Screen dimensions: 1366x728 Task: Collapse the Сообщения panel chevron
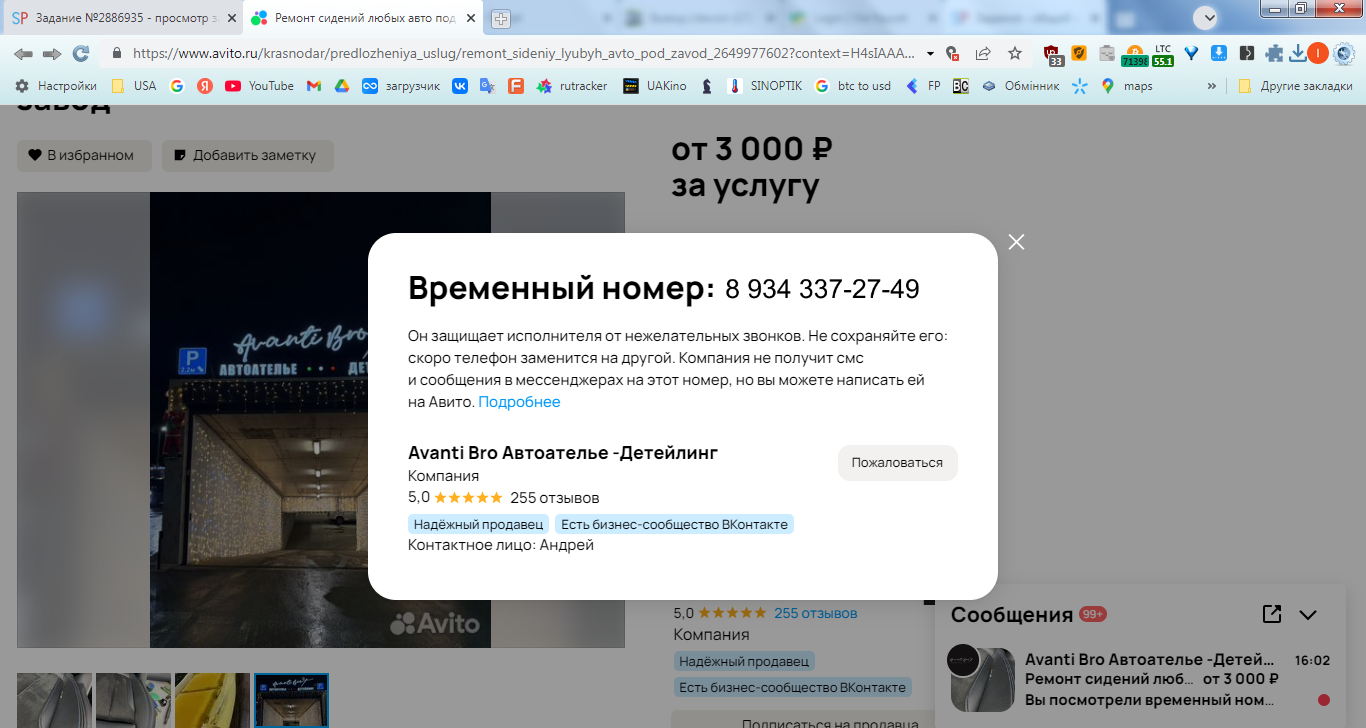point(1308,615)
